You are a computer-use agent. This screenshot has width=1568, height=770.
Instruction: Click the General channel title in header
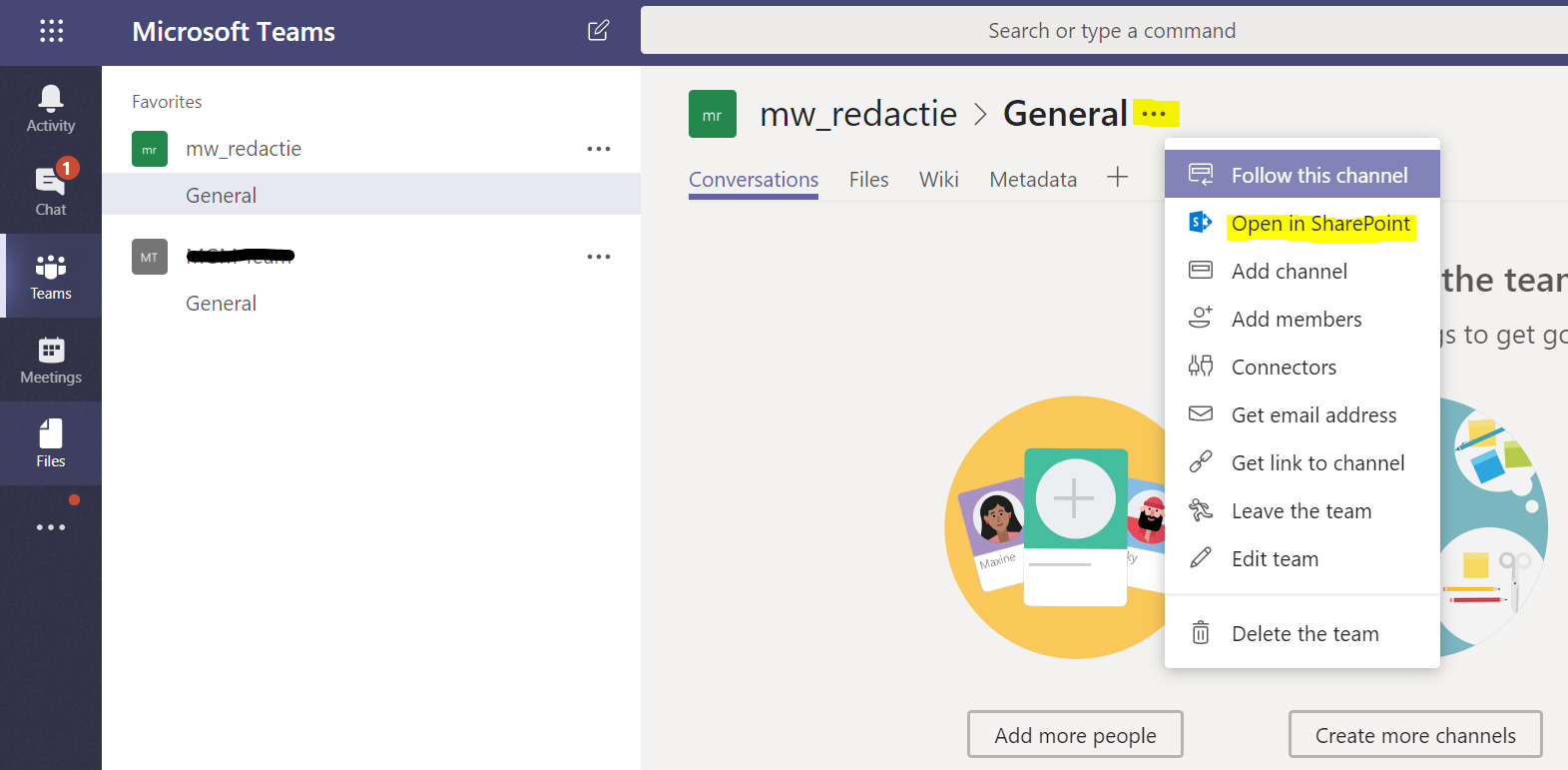(x=1065, y=114)
